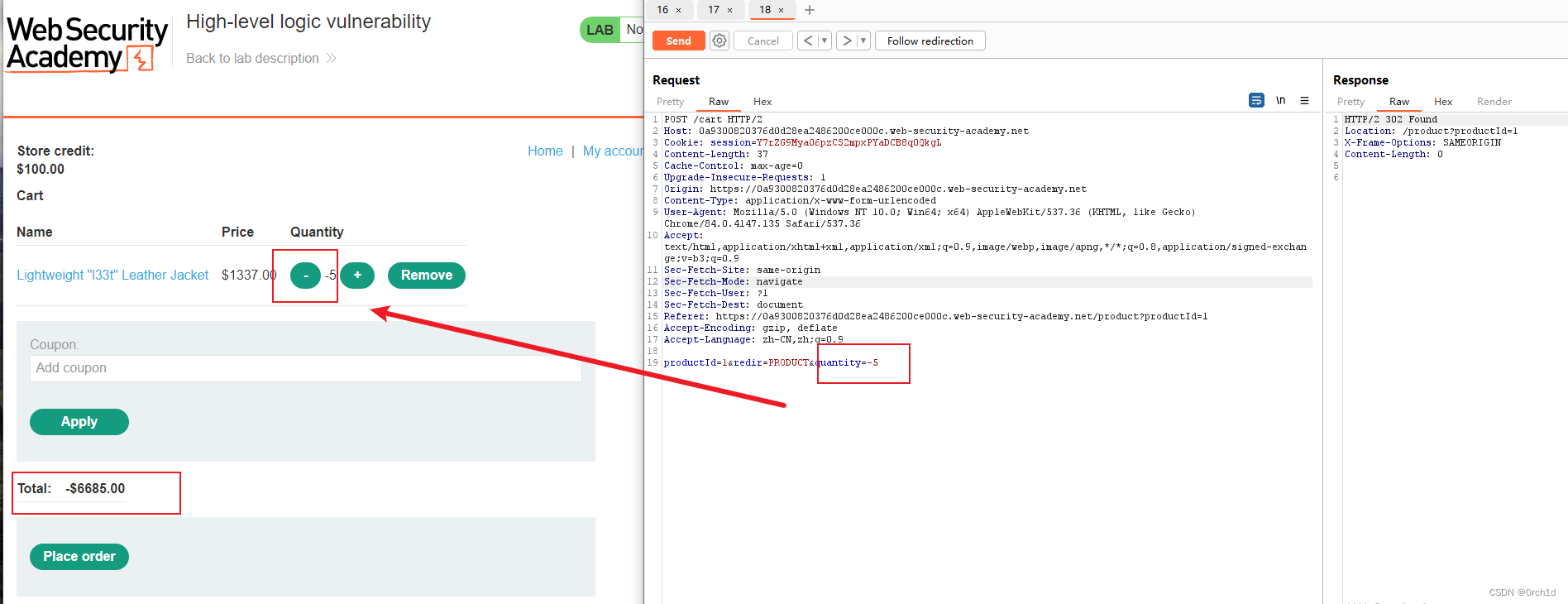Add a new Repeater tab

click(x=810, y=10)
